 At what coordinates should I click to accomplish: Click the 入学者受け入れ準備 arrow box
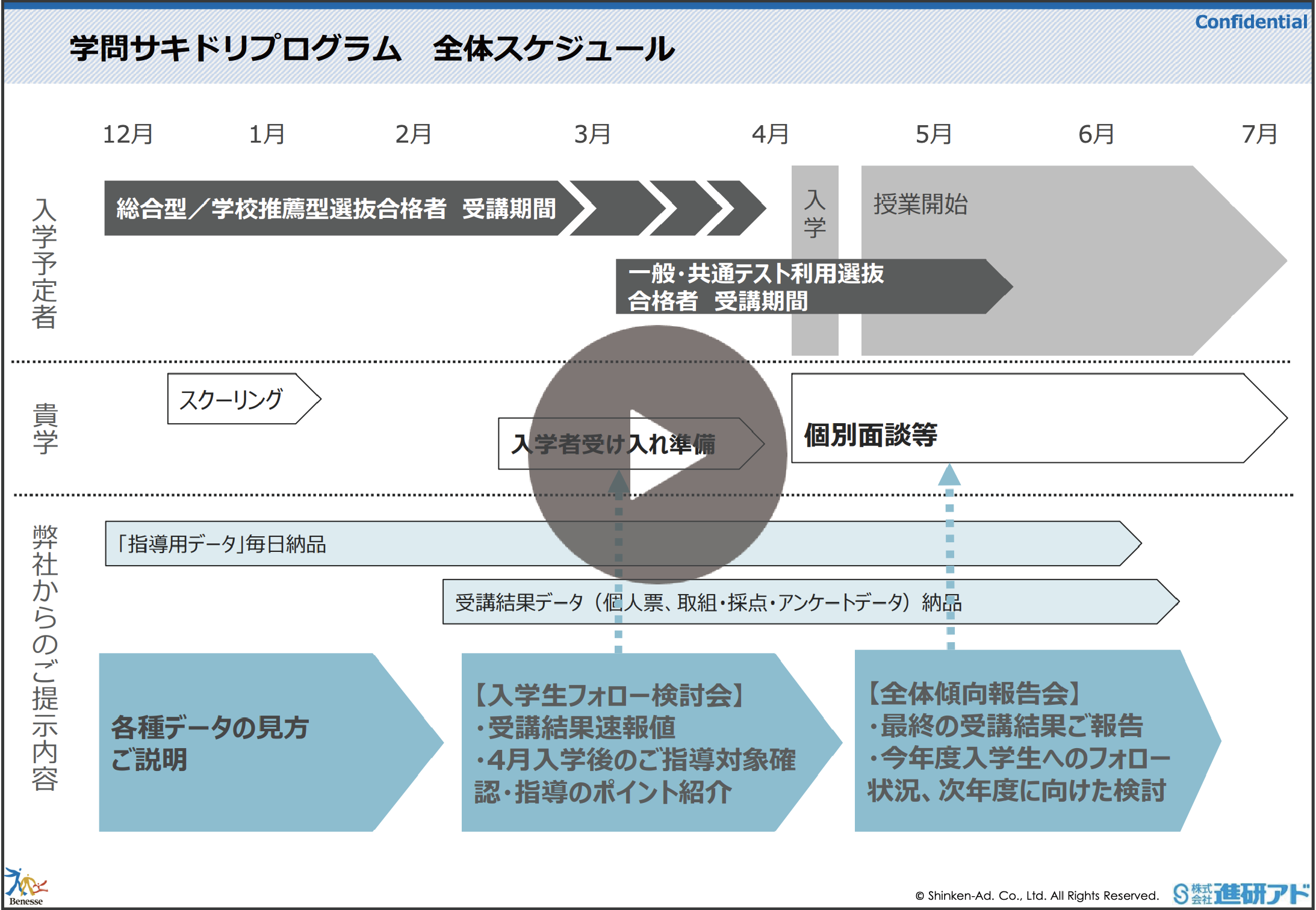tap(518, 444)
